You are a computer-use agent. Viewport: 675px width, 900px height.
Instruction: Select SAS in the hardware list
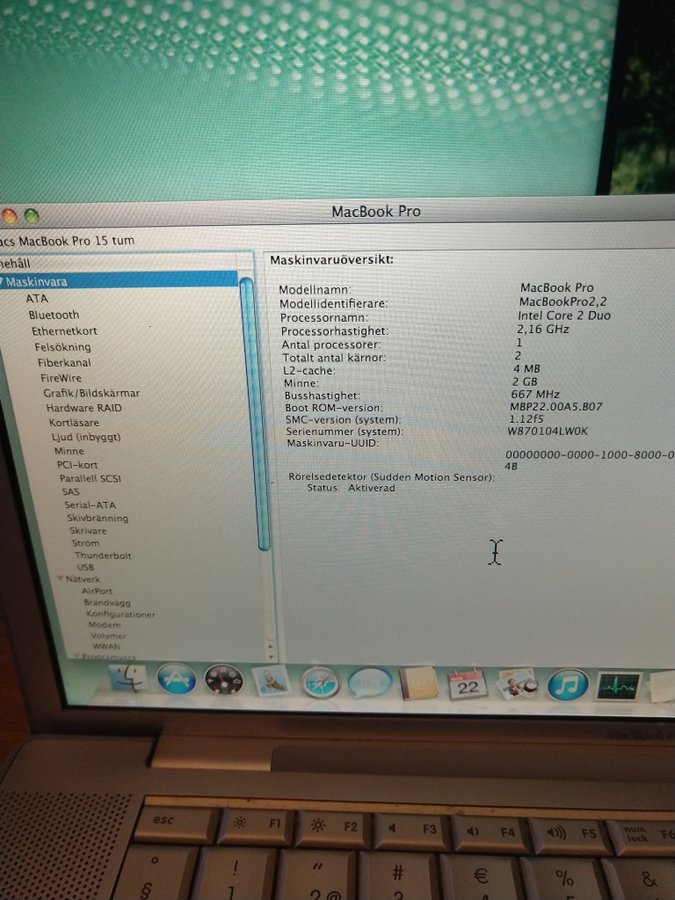(71, 492)
